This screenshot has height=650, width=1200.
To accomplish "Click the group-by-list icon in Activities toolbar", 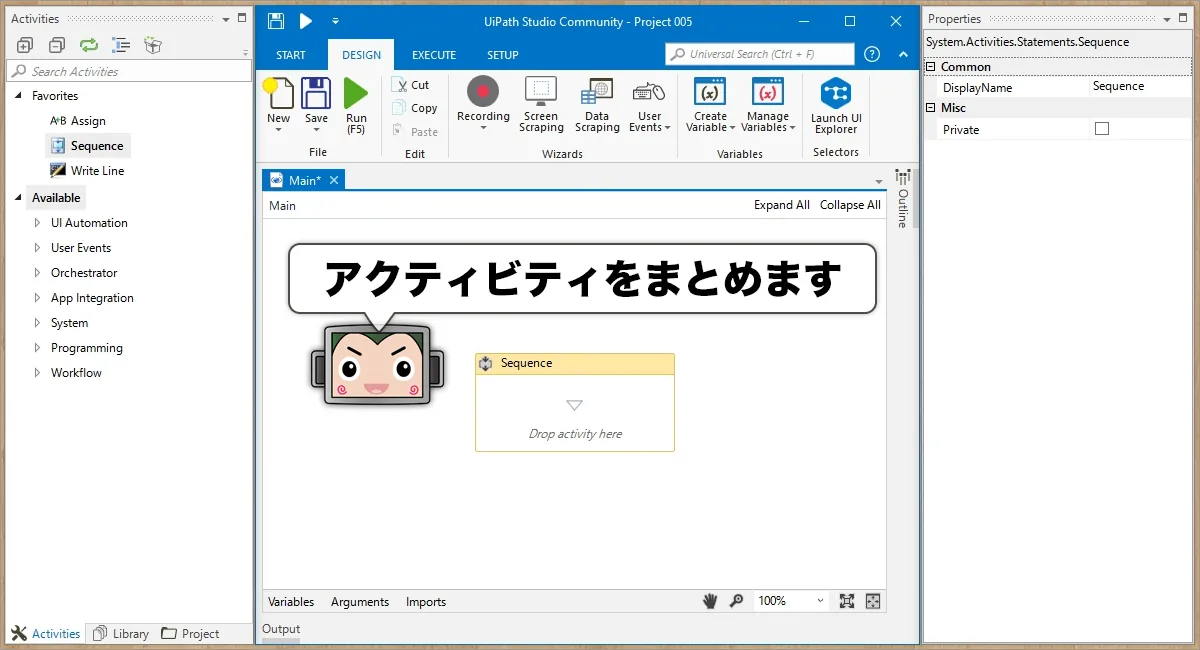I will (x=121, y=45).
